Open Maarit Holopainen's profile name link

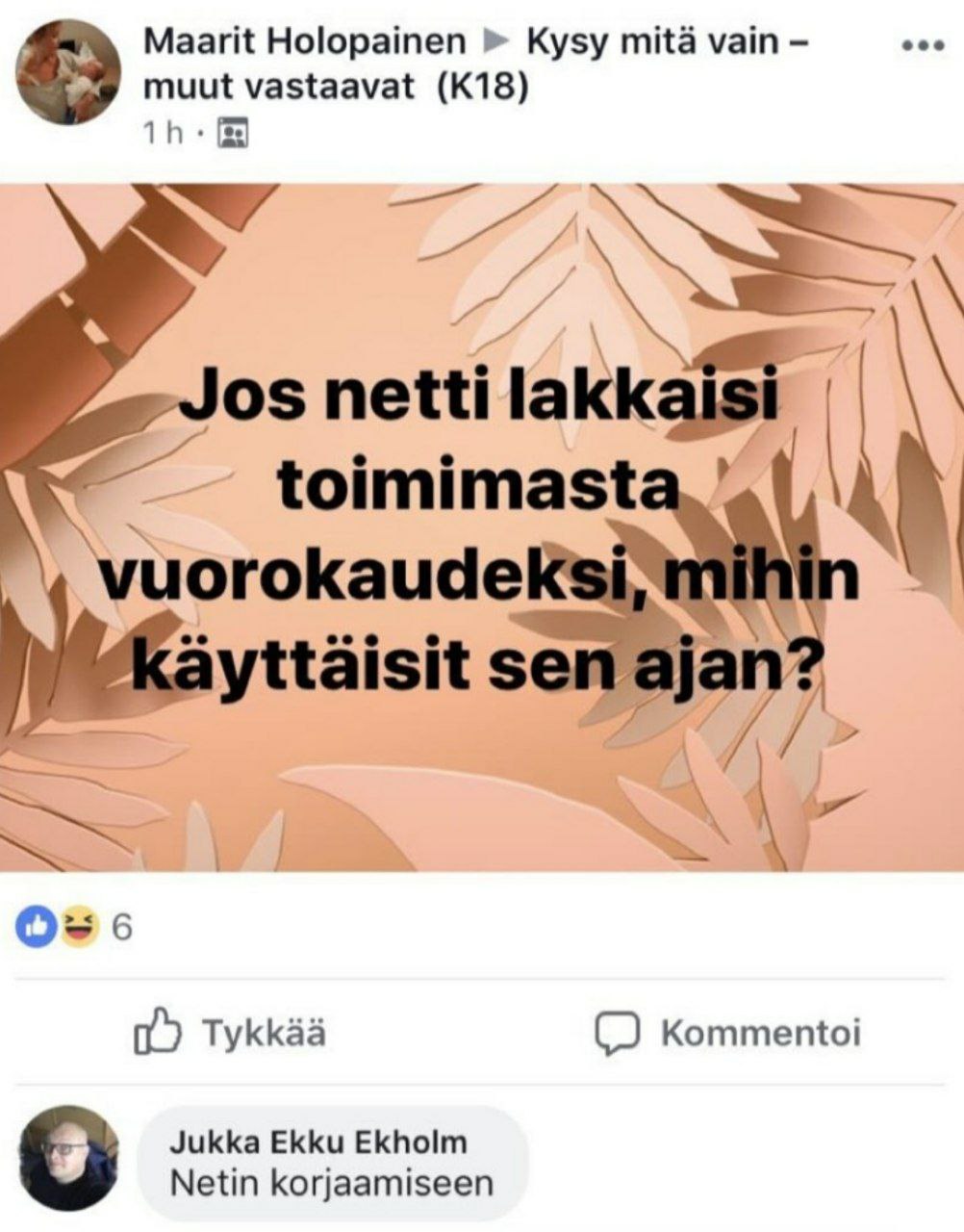305,41
